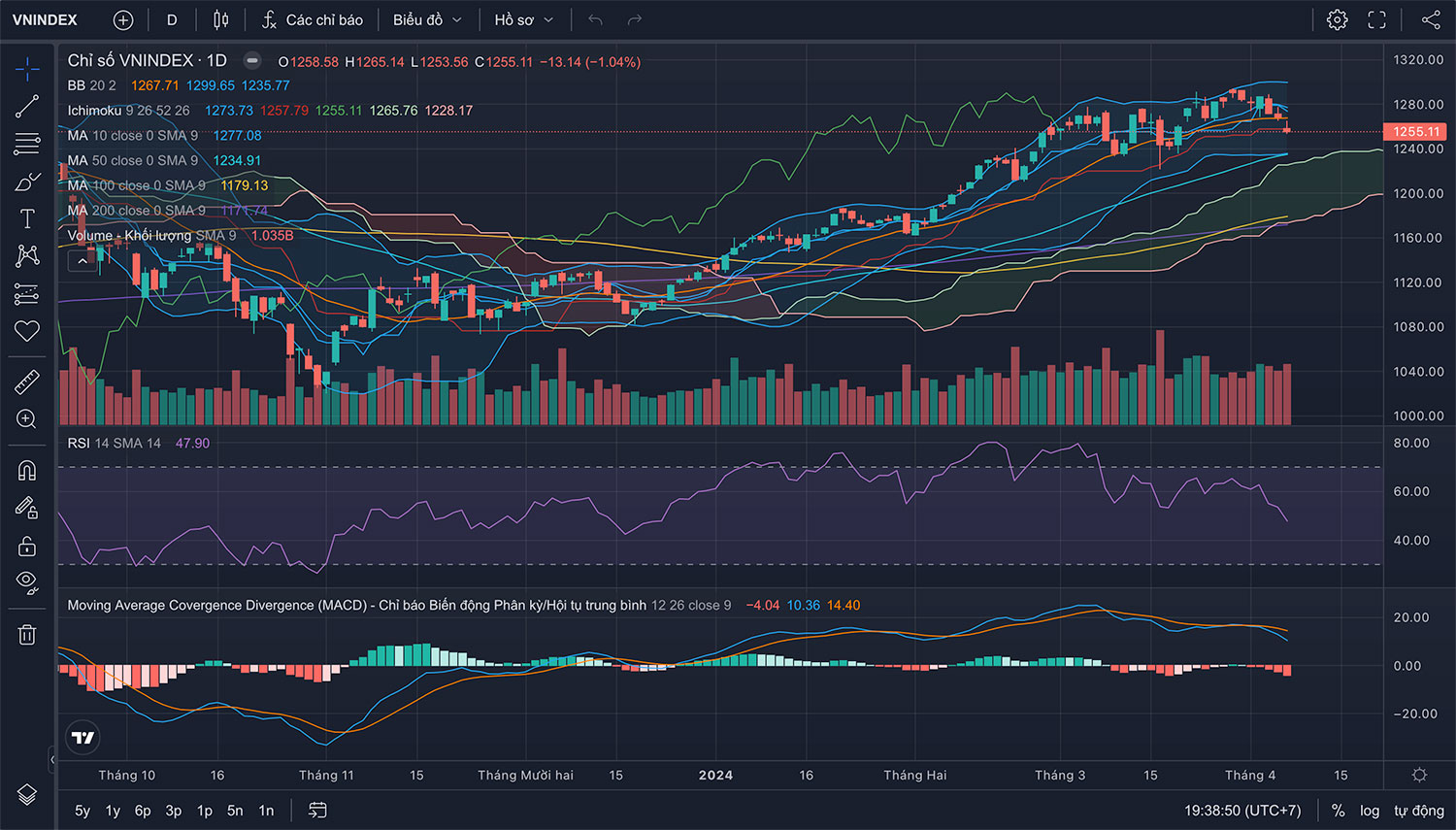Toggle lock all drawing tools
Image resolution: width=1456 pixels, height=830 pixels.
pos(27,546)
